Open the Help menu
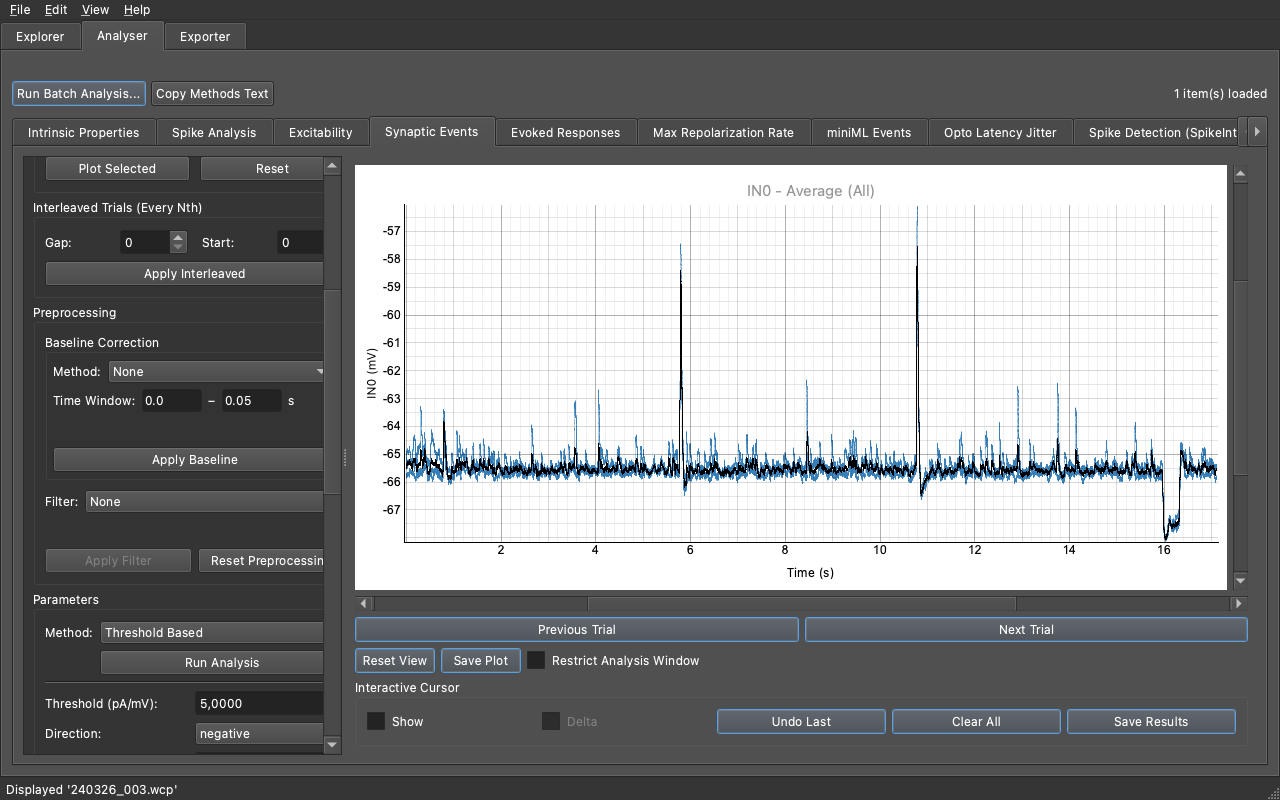The image size is (1280, 800). click(137, 10)
